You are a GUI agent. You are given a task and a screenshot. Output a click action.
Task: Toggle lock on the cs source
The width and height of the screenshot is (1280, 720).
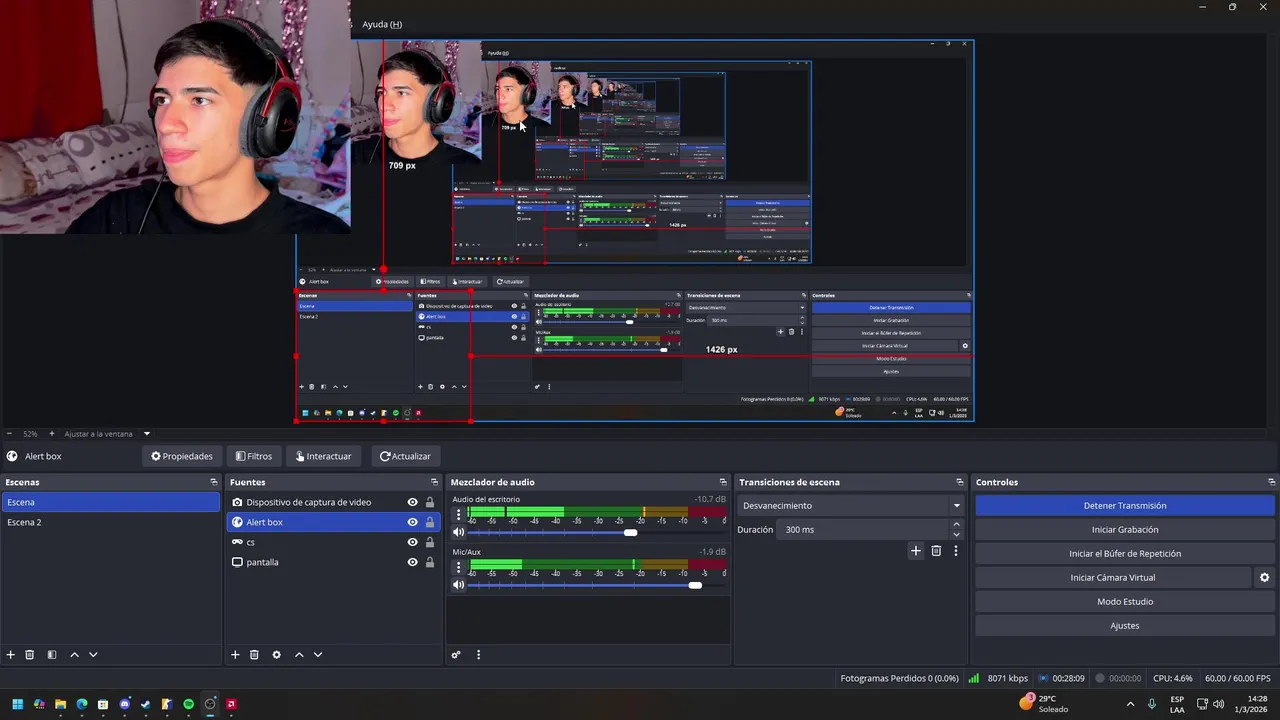click(x=430, y=542)
